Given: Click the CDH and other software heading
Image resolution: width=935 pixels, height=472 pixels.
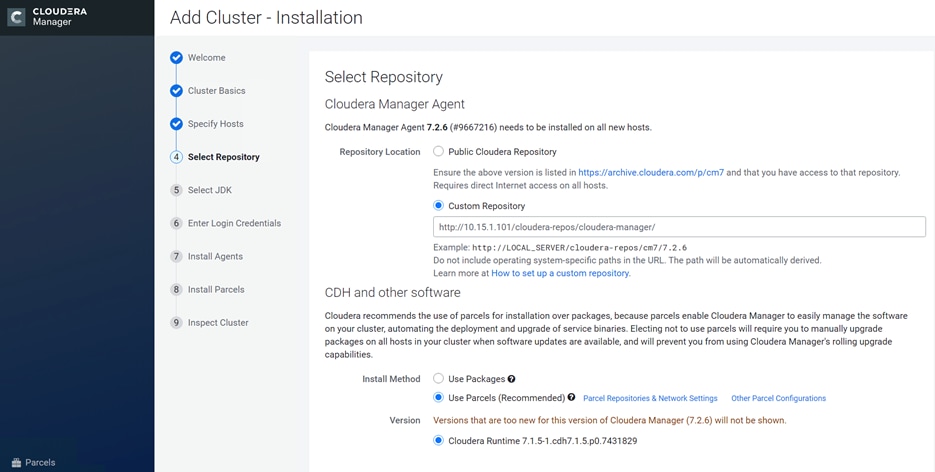Looking at the screenshot, I should point(392,293).
